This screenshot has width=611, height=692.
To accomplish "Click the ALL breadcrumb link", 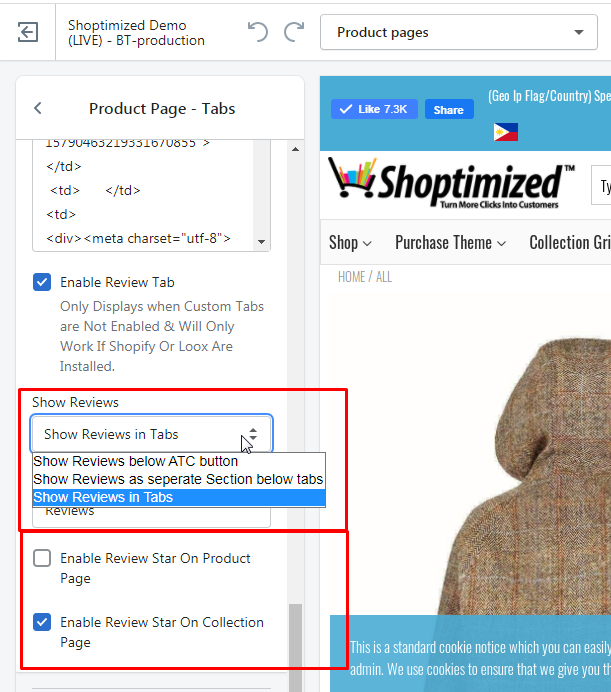I will coord(384,277).
